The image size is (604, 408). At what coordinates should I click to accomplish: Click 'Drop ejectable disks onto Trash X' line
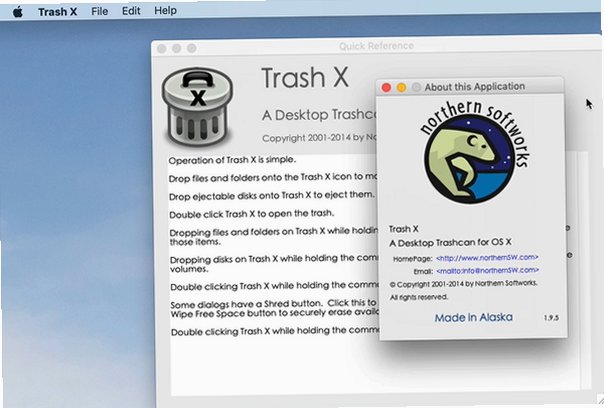click(x=272, y=196)
